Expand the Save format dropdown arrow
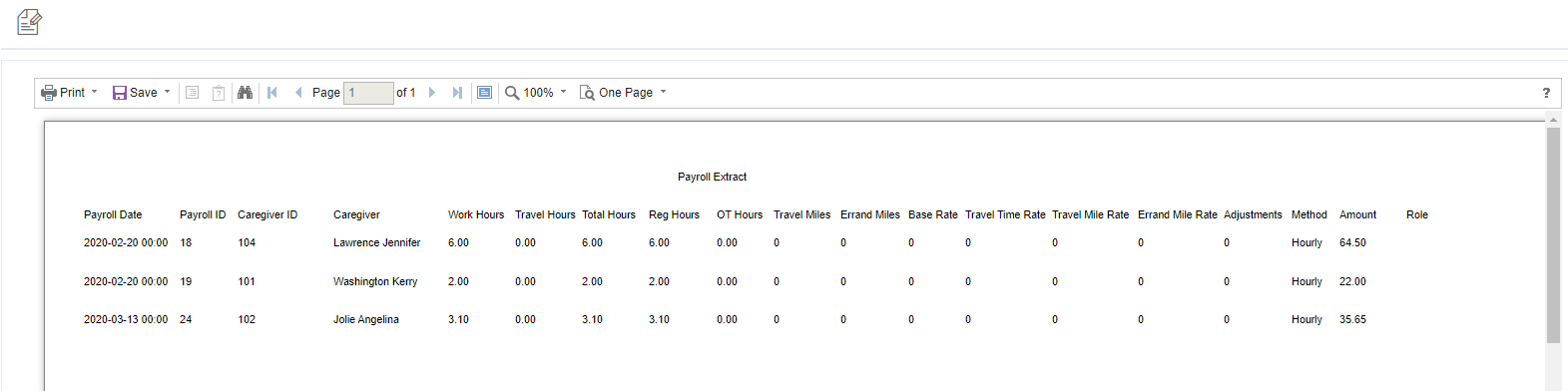The image size is (1568, 391). 167,92
